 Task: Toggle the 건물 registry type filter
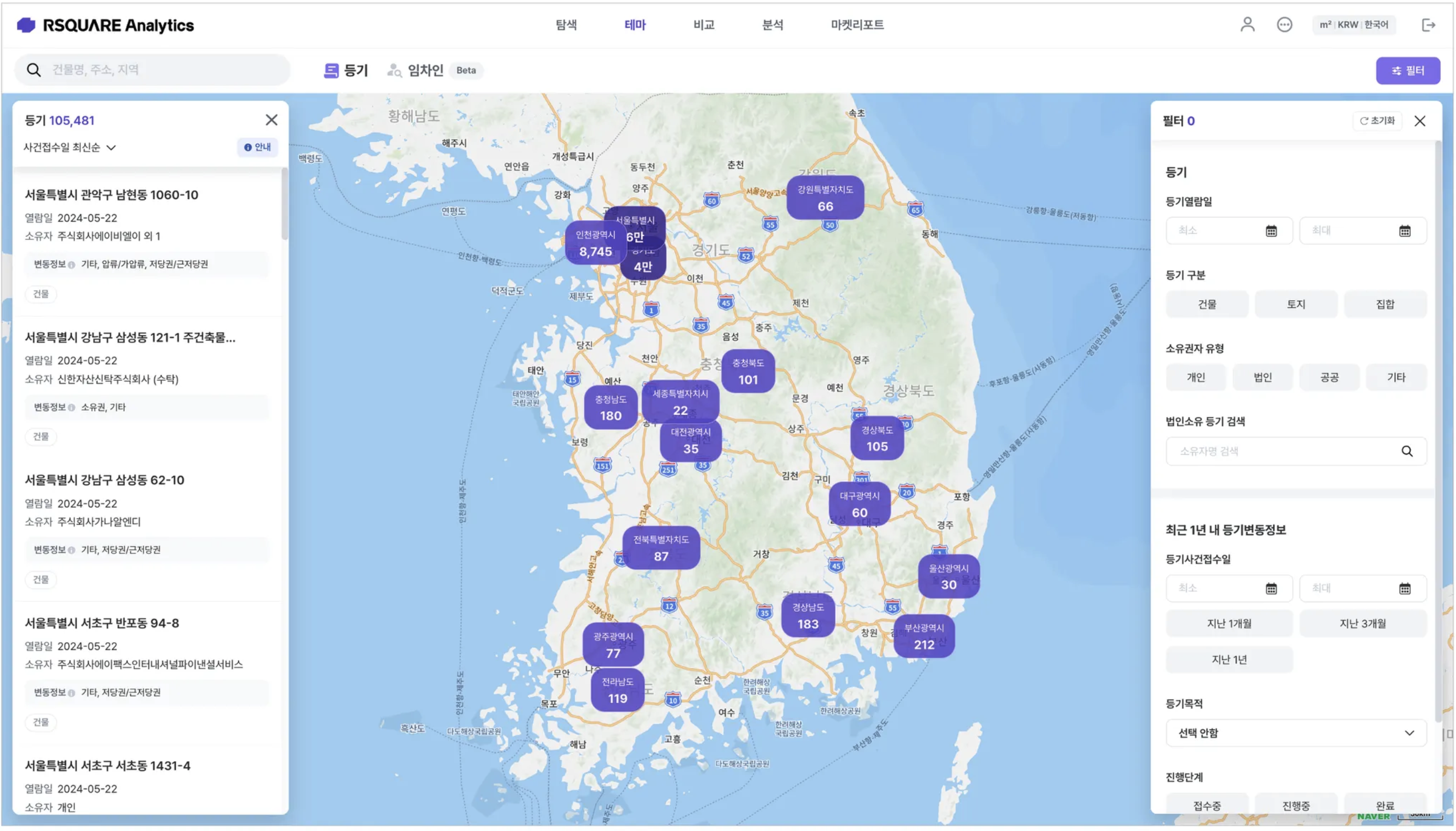coord(1207,304)
